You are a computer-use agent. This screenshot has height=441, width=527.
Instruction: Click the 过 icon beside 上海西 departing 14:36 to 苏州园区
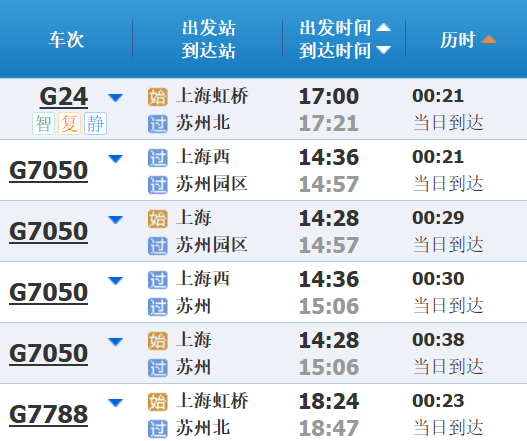click(x=158, y=158)
